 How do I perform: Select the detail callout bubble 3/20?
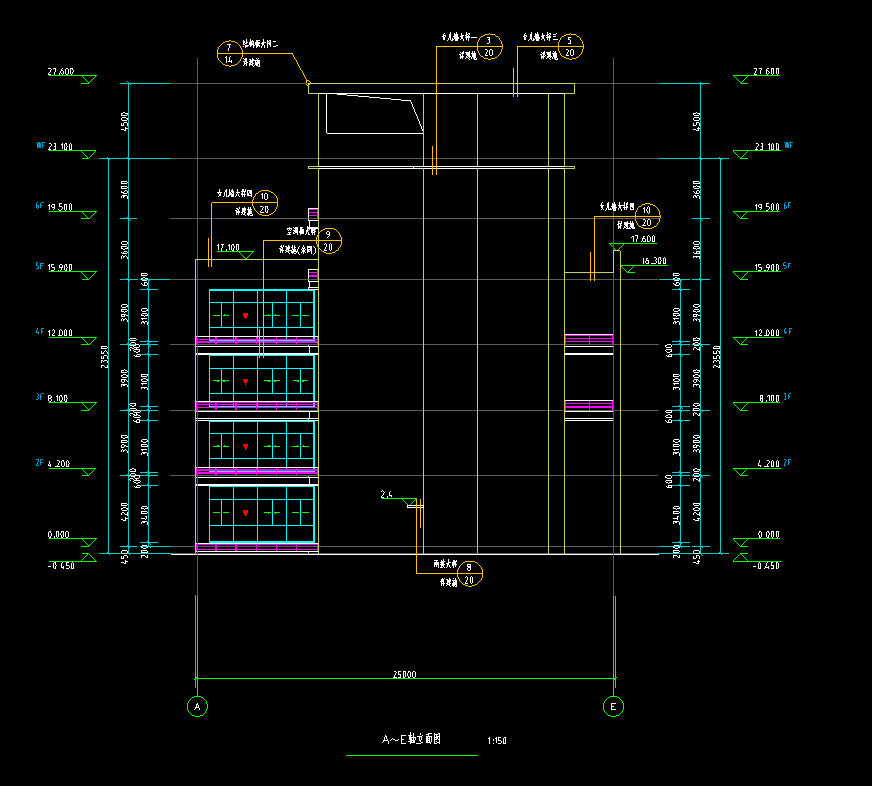coord(488,46)
